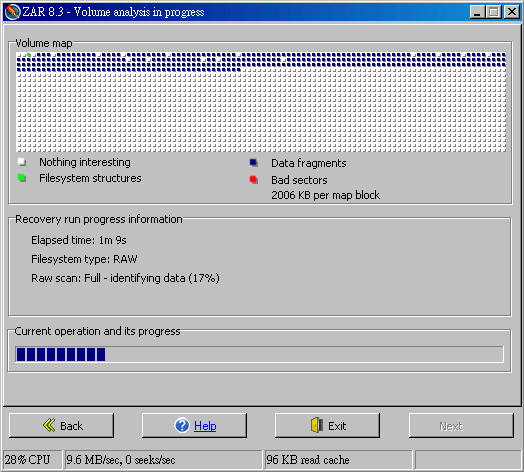Click the red Bad sectors legend swatch
The width and height of the screenshot is (524, 472).
[x=254, y=180]
